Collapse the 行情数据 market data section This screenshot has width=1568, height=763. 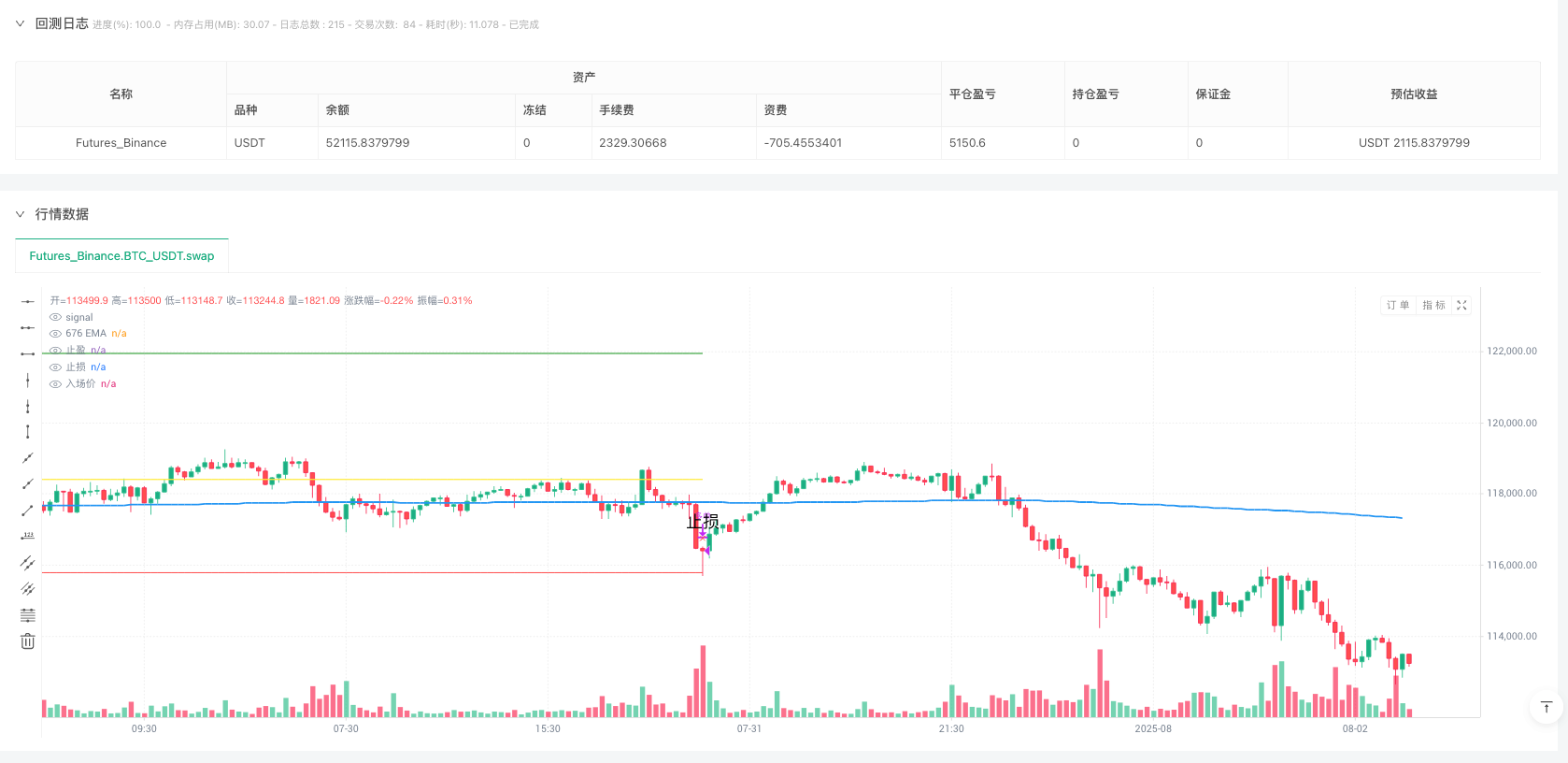[20, 214]
